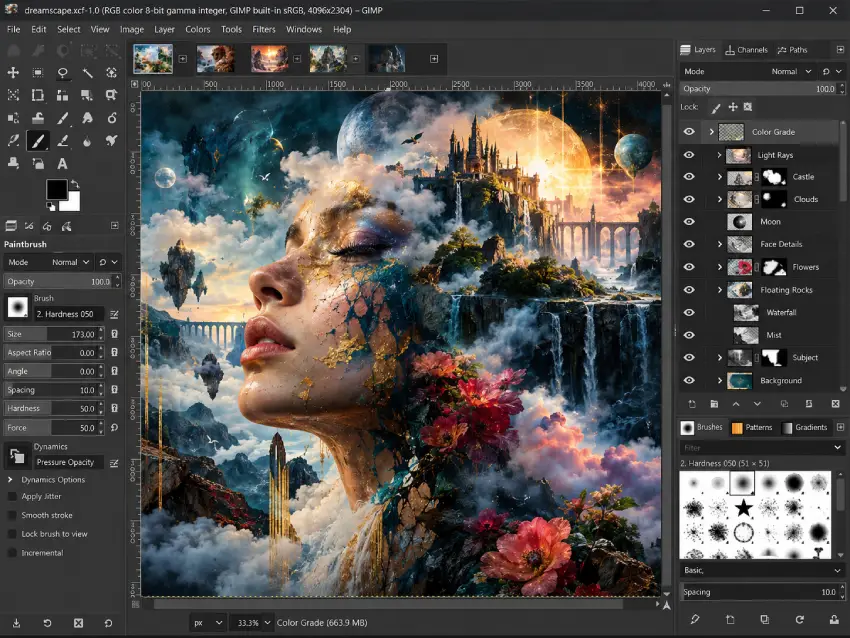Select the Clone stamp tool
Image resolution: width=850 pixels, height=638 pixels.
(13, 163)
